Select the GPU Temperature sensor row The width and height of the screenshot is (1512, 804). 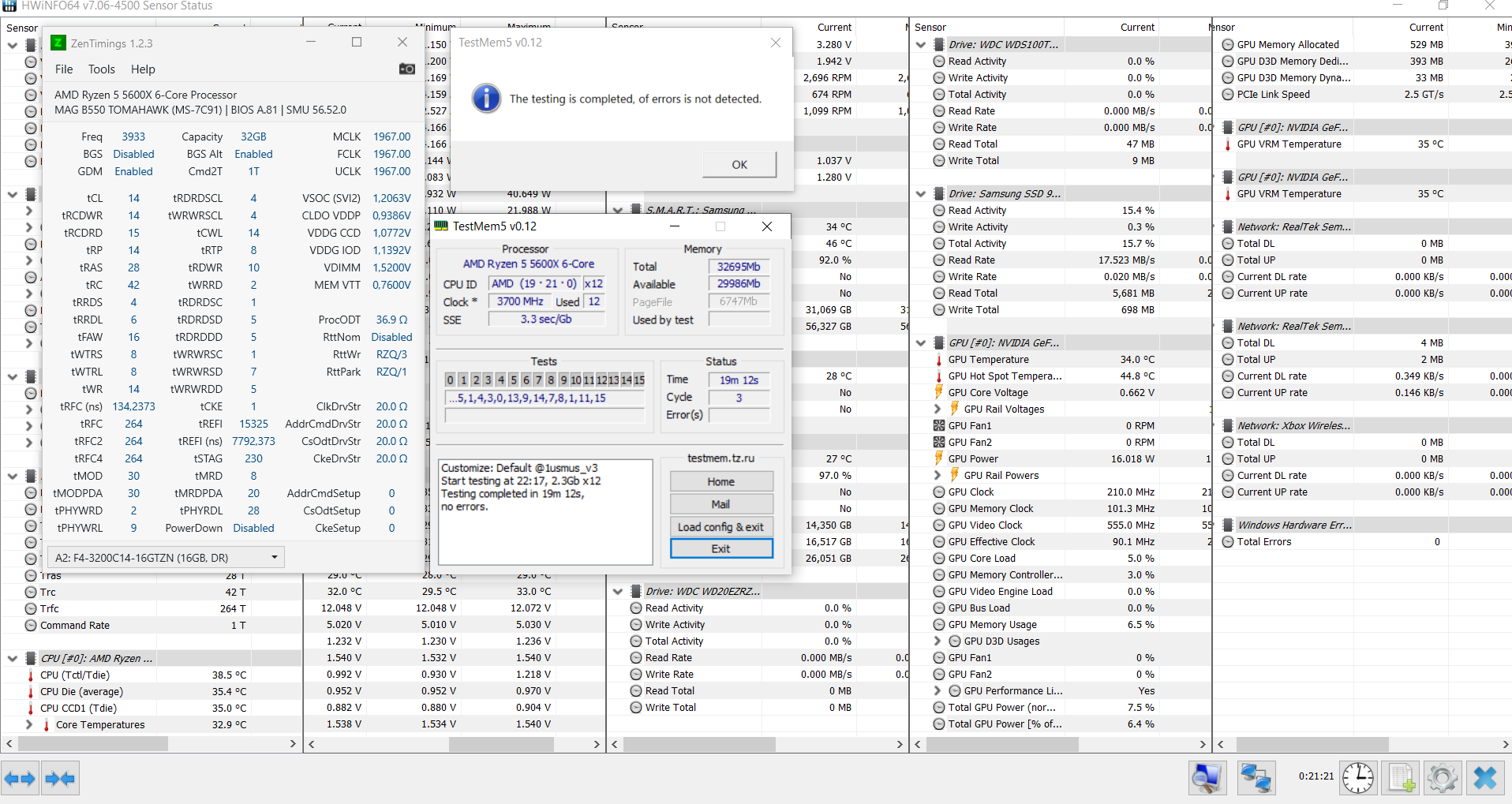pos(988,360)
